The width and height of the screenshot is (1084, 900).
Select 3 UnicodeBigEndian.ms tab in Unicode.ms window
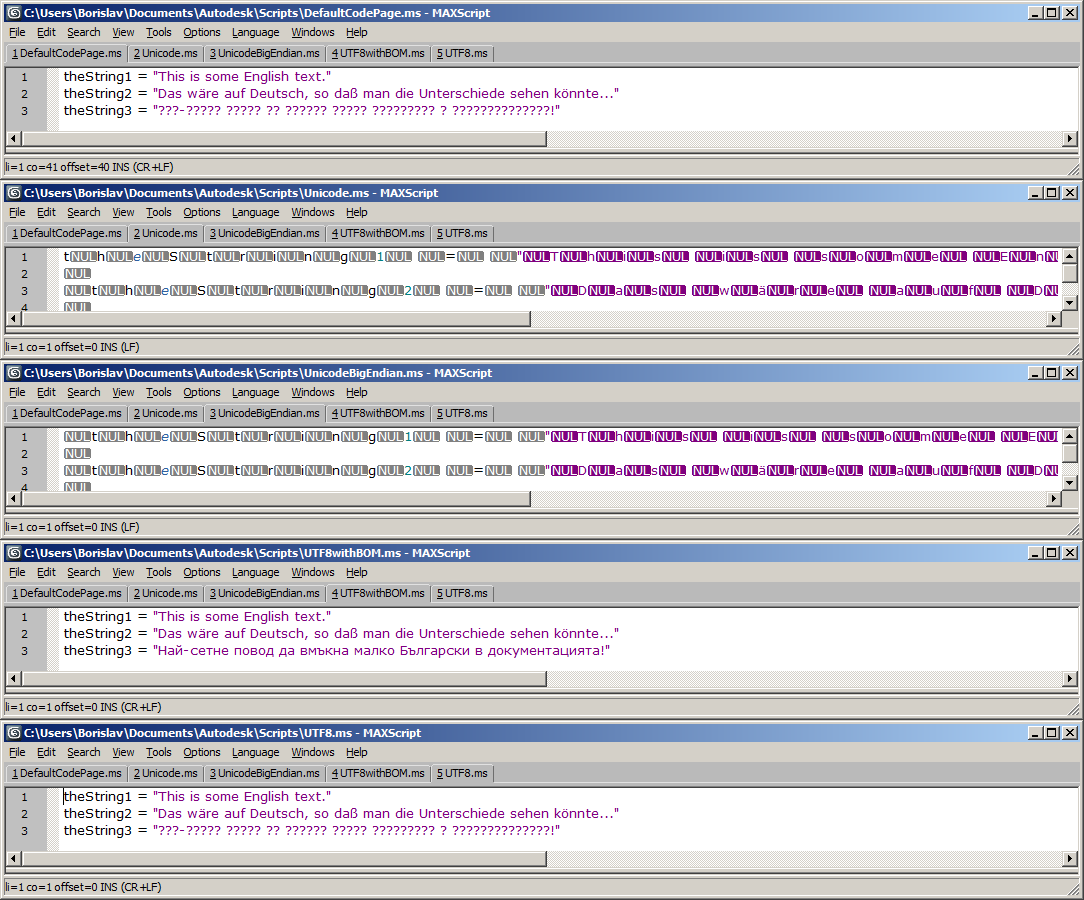(265, 234)
